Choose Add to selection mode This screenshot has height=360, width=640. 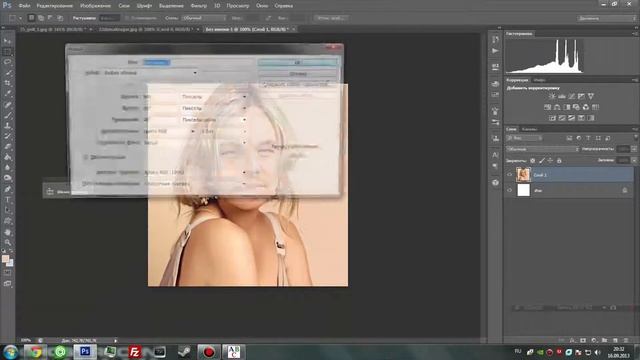pos(41,18)
